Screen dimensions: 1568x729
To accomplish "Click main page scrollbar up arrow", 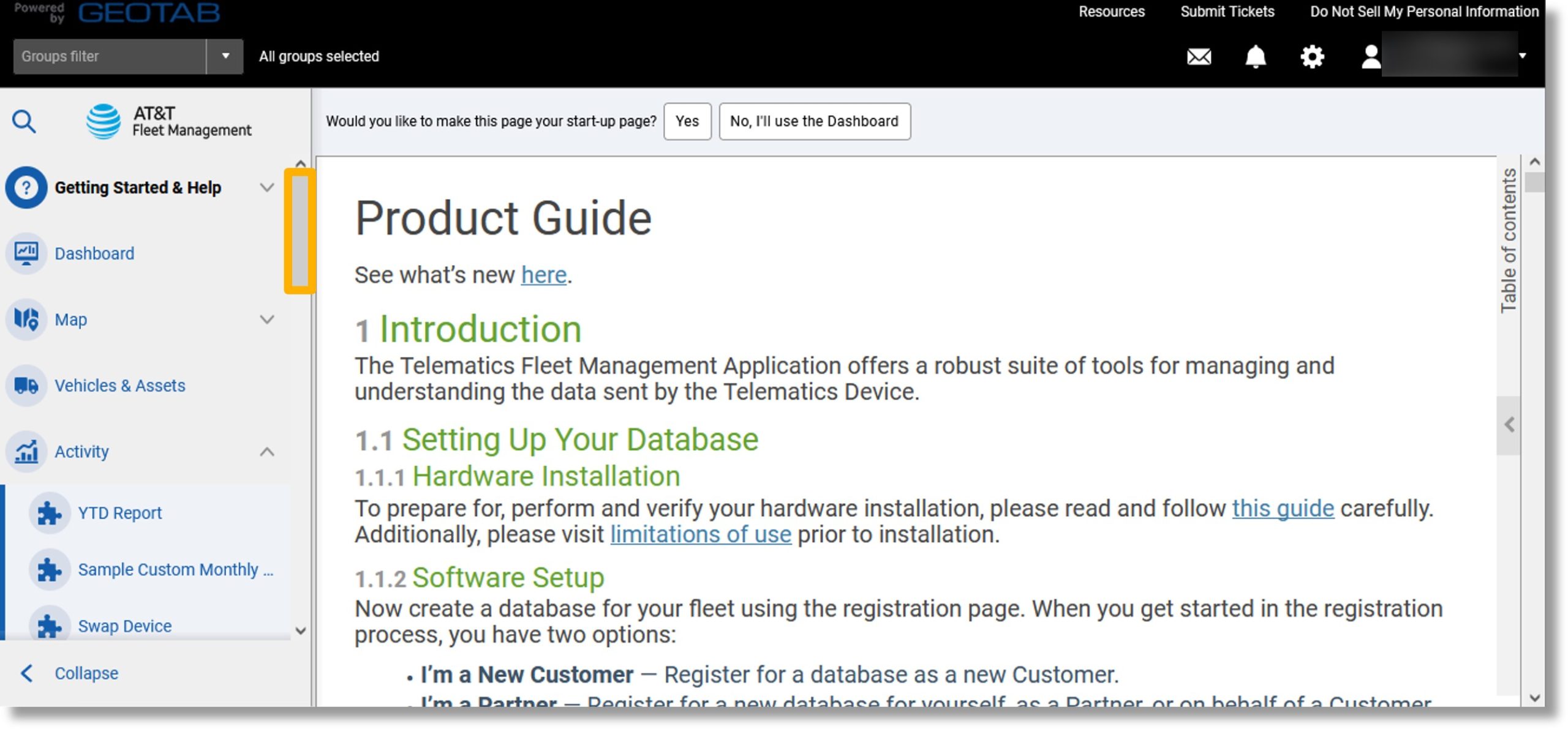I will 1534,162.
